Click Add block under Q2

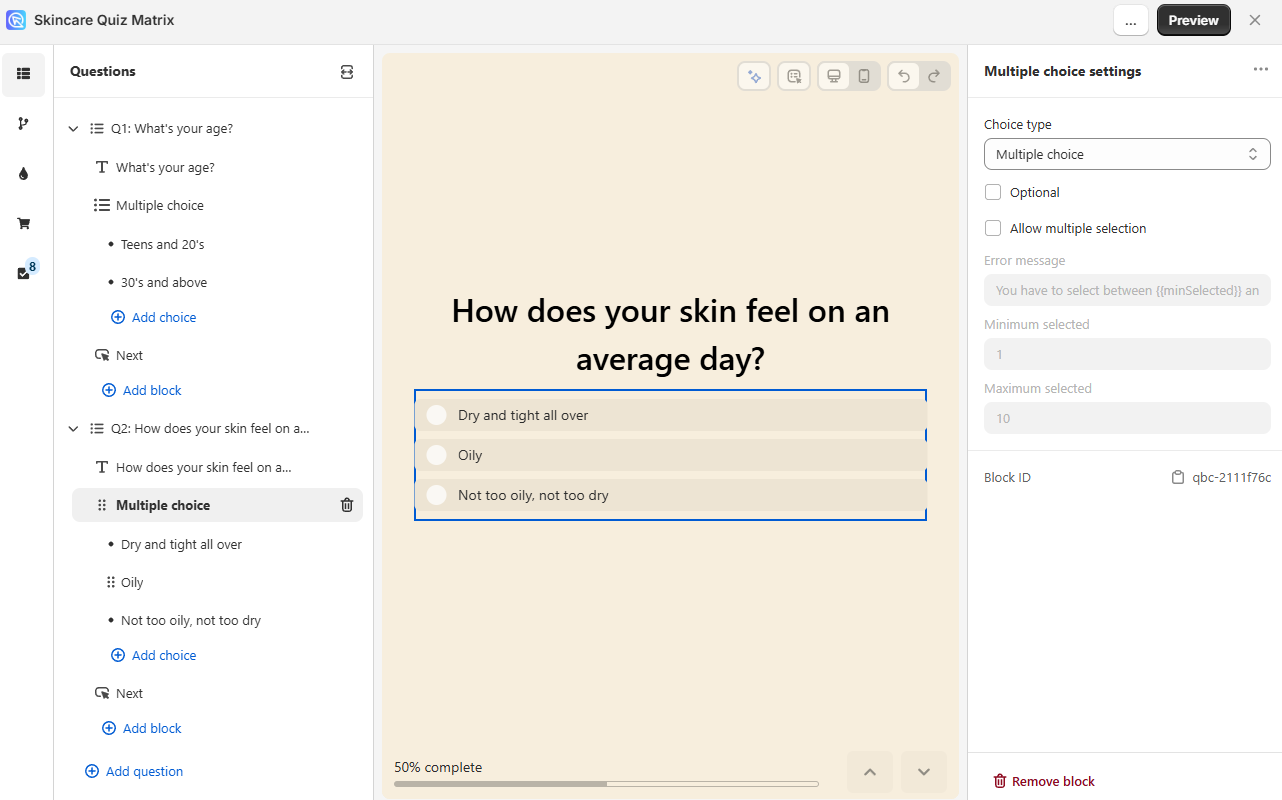tap(142, 728)
